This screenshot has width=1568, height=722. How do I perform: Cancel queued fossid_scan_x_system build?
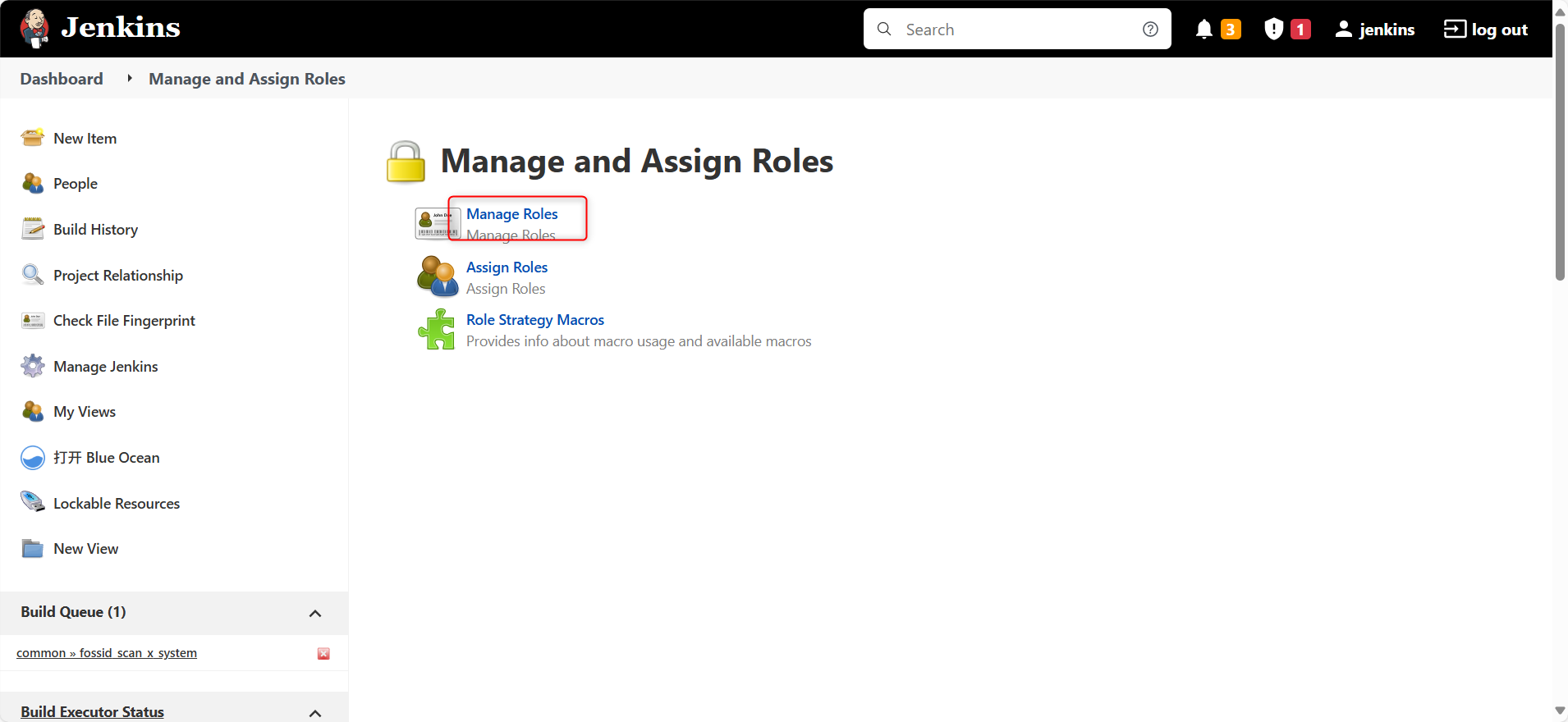[x=323, y=654]
